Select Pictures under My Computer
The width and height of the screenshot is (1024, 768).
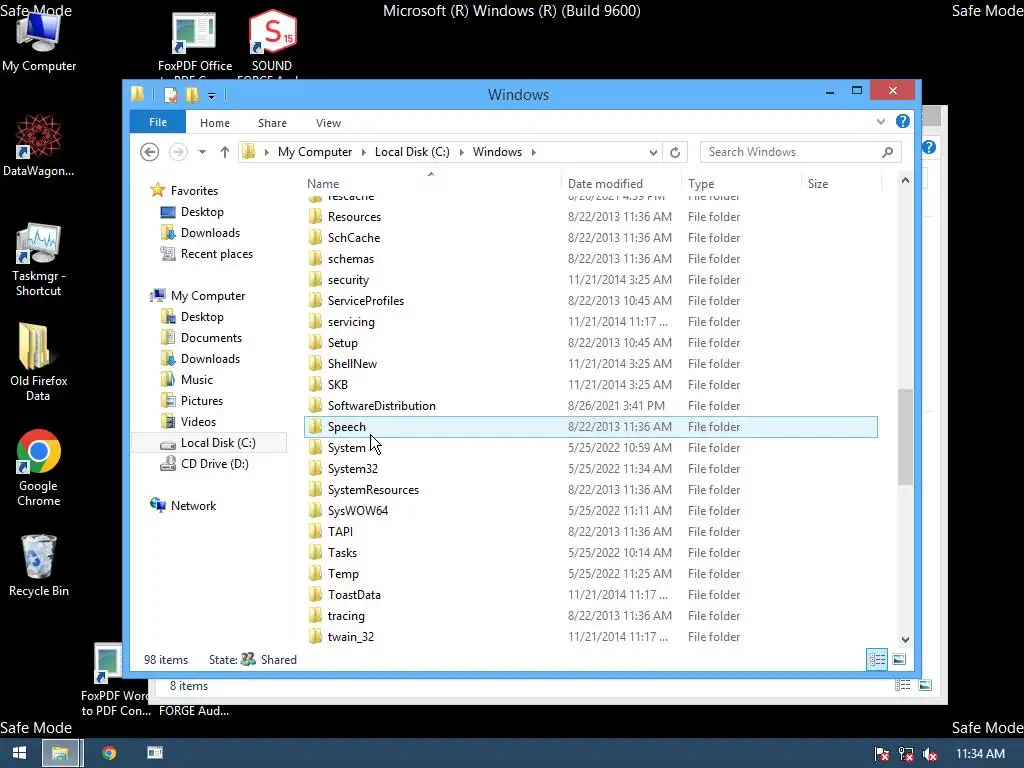click(x=202, y=401)
